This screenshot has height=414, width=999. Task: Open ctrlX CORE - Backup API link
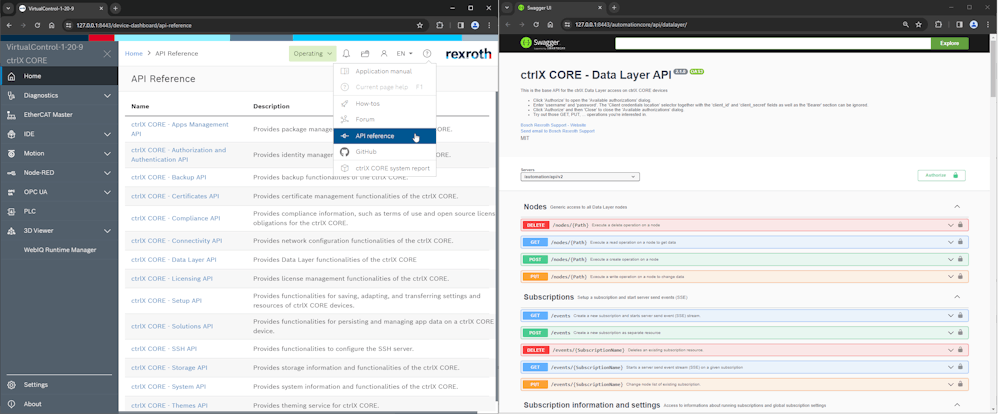(x=169, y=177)
